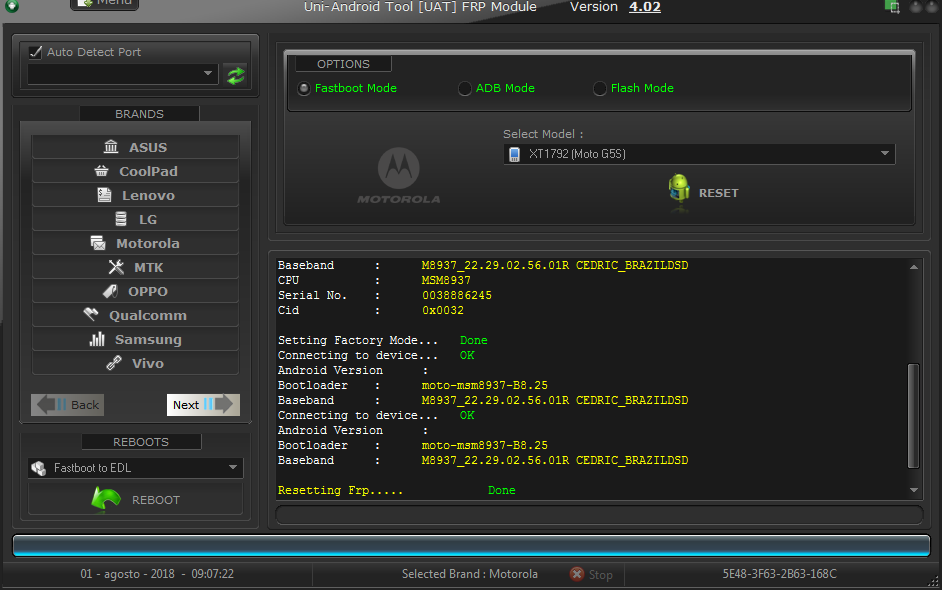Open the Menu button at top
This screenshot has width=942, height=590.
tap(105, 4)
